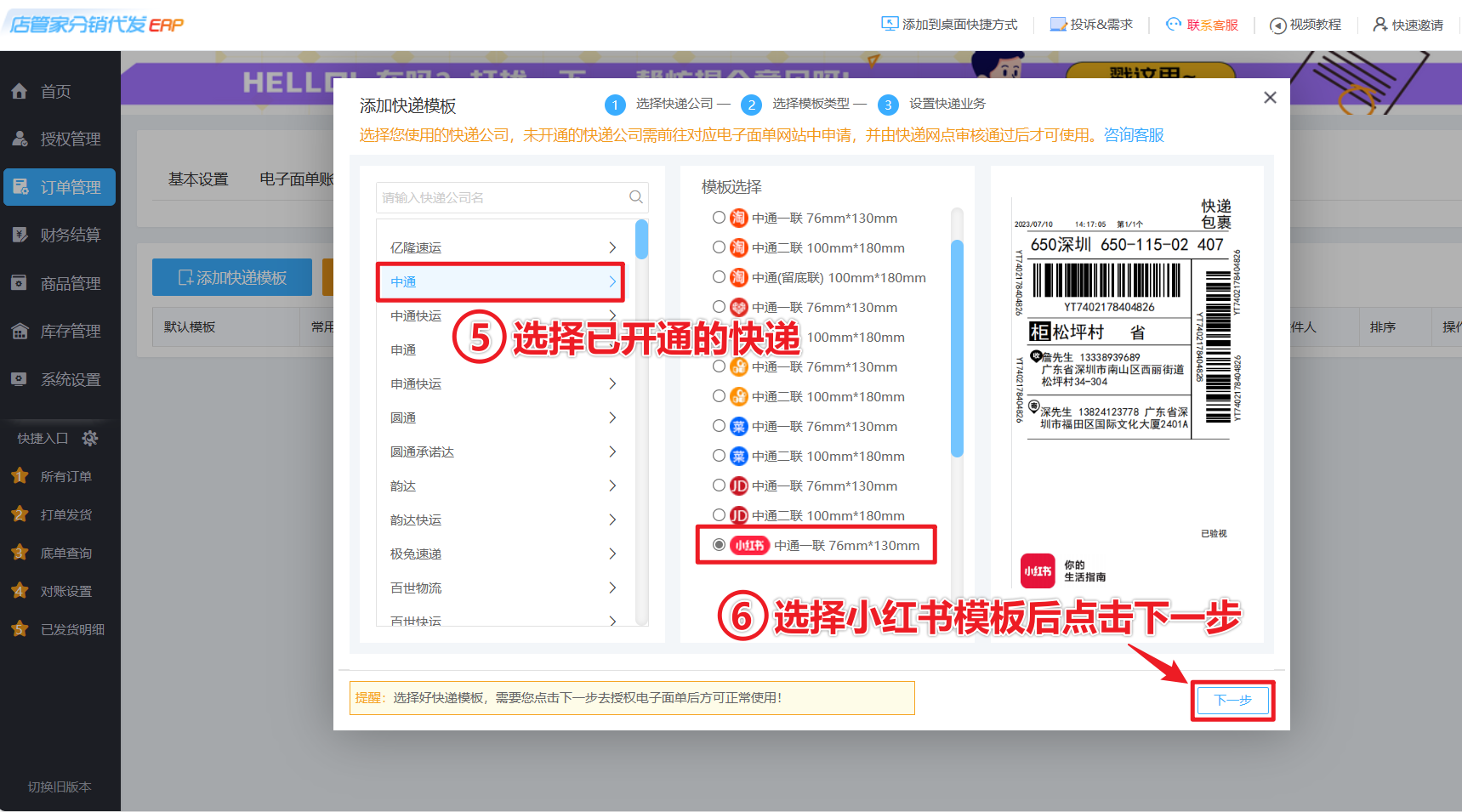Screen dimensions: 1462x812
Task: Expand 亿隆速运 courier chevron
Action: click(612, 247)
